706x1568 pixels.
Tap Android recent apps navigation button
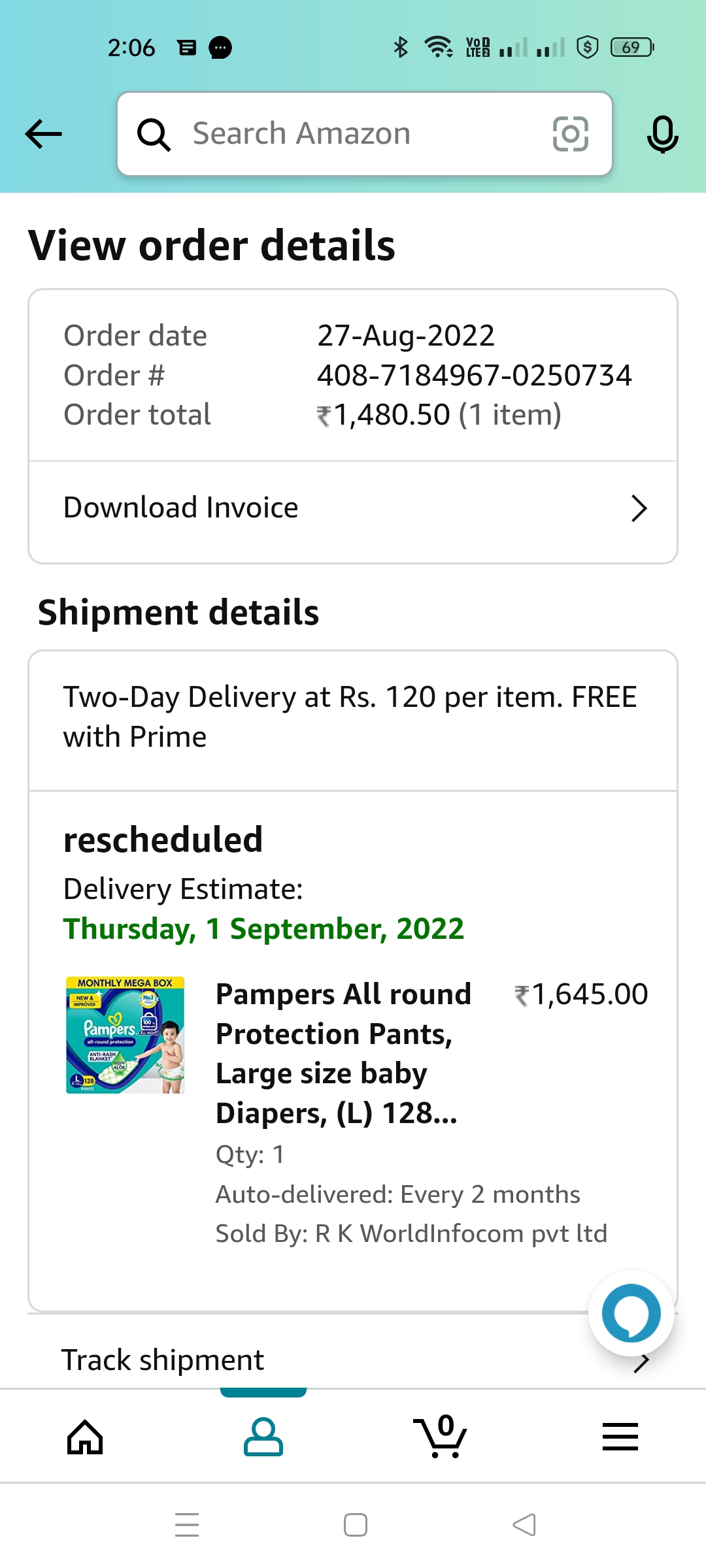click(187, 1525)
